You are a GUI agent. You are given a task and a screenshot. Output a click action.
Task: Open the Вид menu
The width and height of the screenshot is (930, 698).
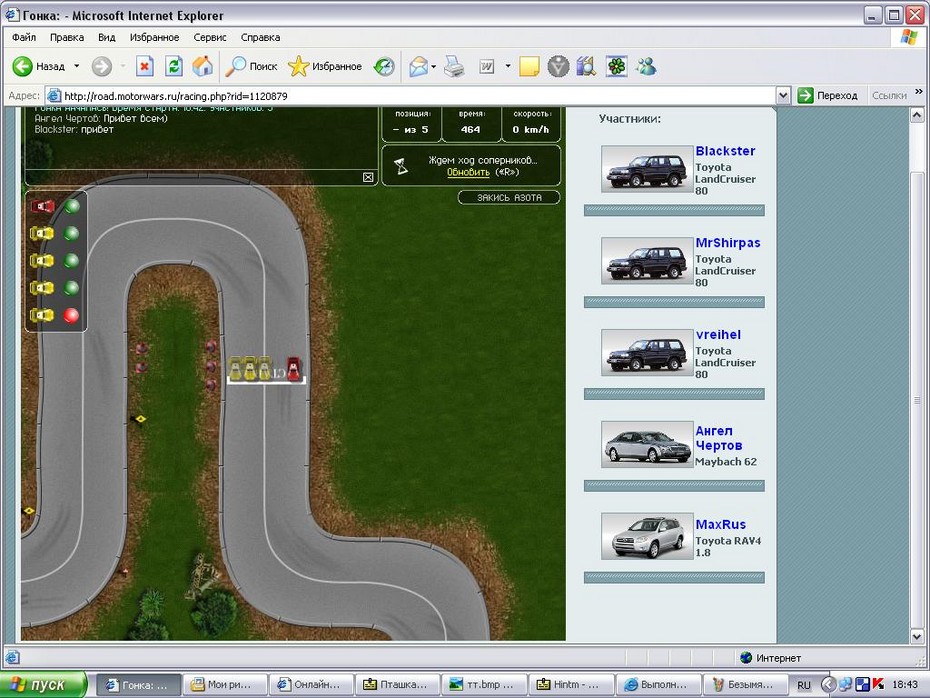107,37
